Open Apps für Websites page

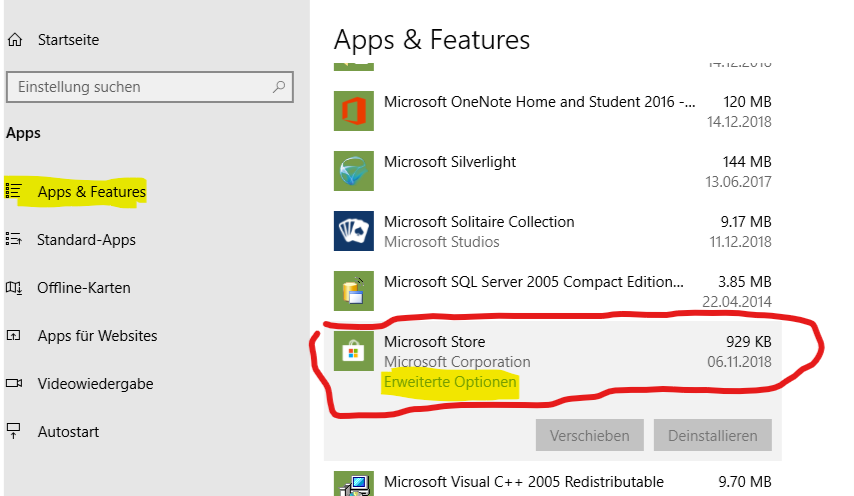[97, 335]
